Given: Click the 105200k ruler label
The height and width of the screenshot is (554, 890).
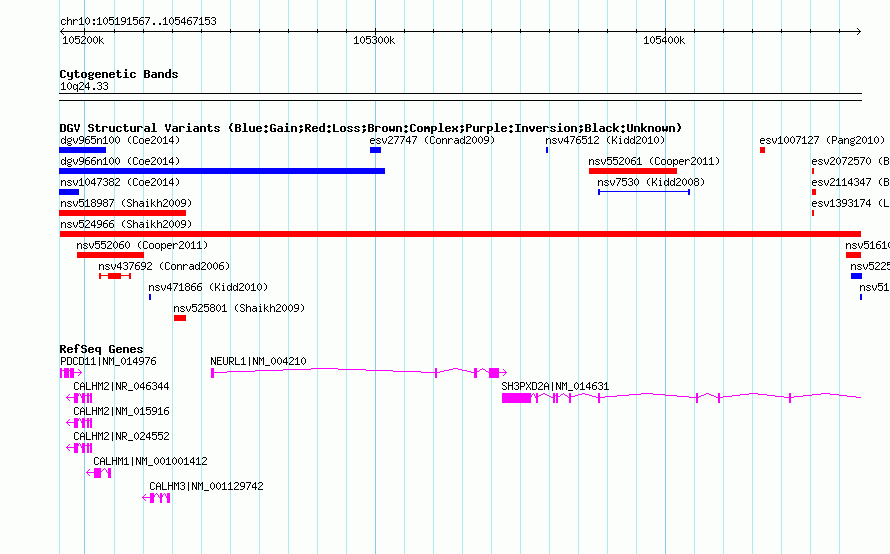Looking at the screenshot, I should click(x=83, y=40).
